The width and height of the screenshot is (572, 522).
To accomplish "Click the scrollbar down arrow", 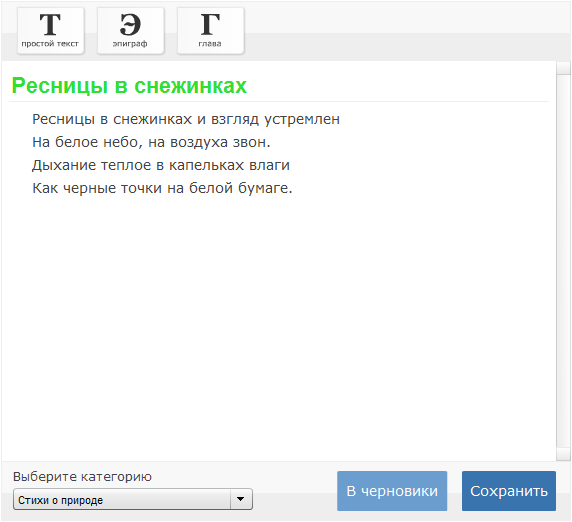I will [x=563, y=454].
